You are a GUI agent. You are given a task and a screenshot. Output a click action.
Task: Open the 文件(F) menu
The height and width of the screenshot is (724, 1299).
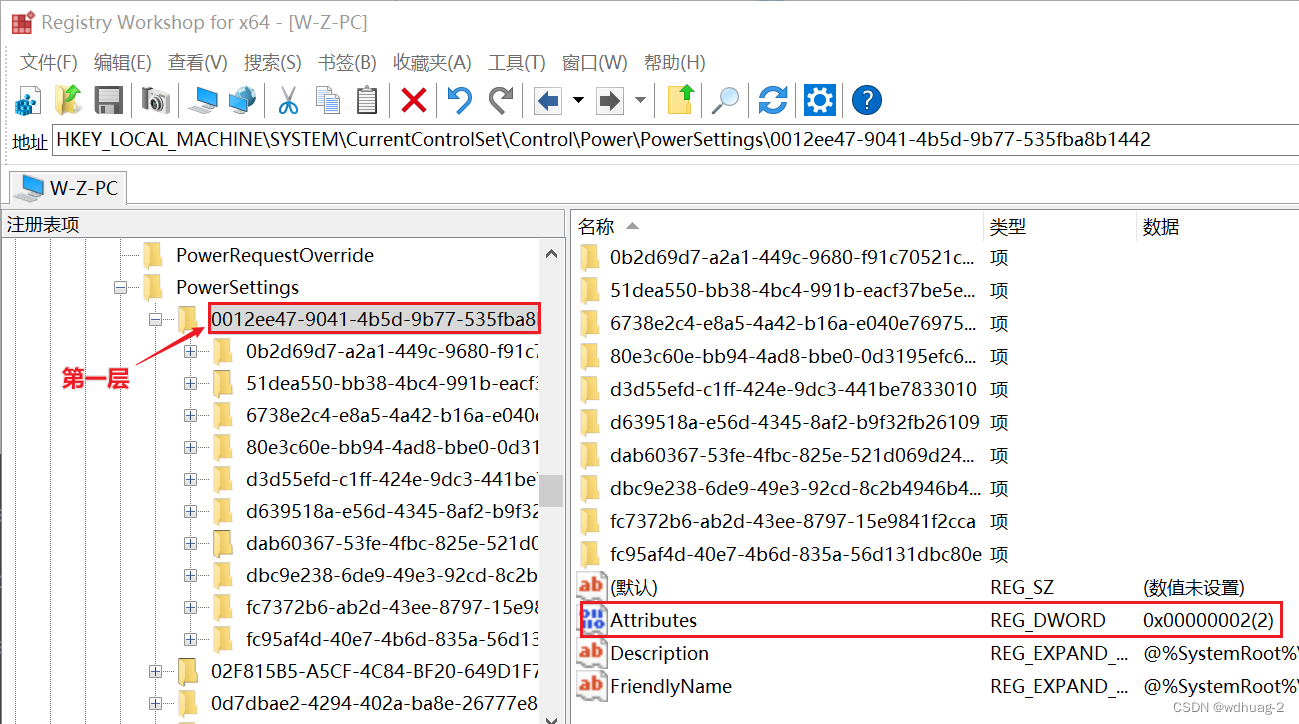click(49, 62)
